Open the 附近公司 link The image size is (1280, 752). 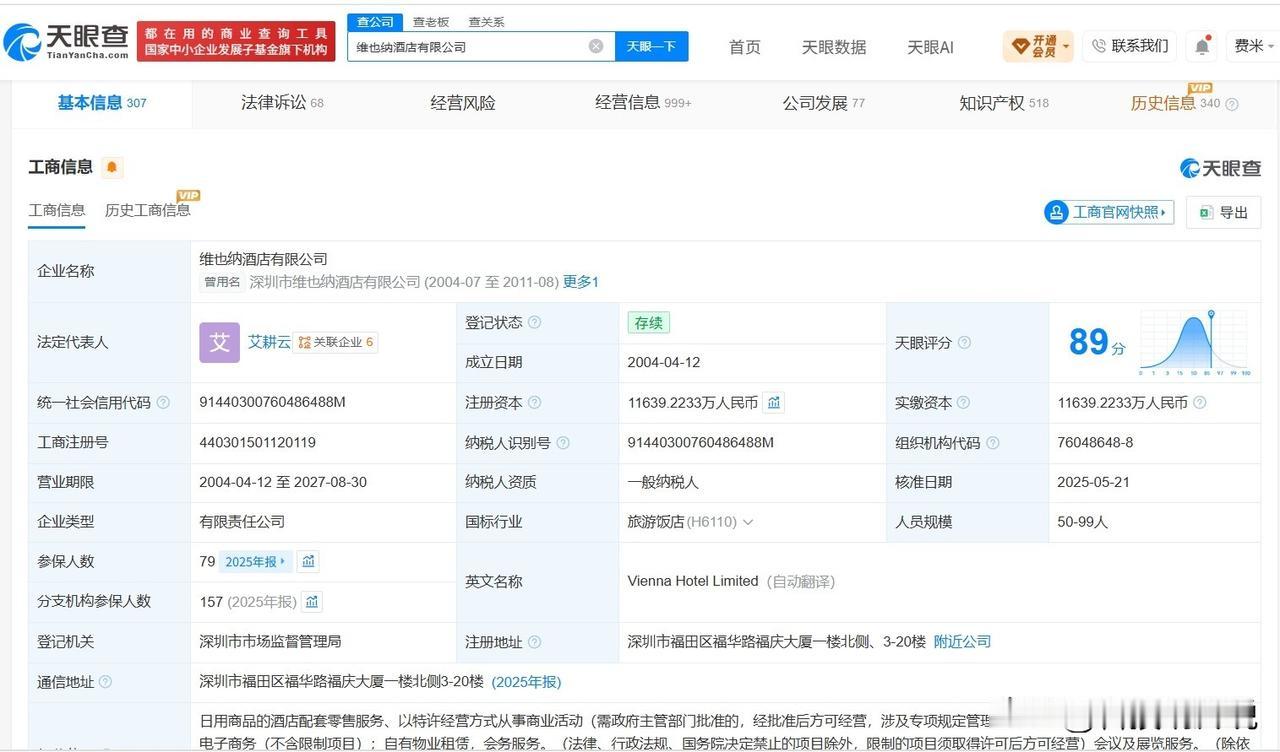click(x=962, y=642)
